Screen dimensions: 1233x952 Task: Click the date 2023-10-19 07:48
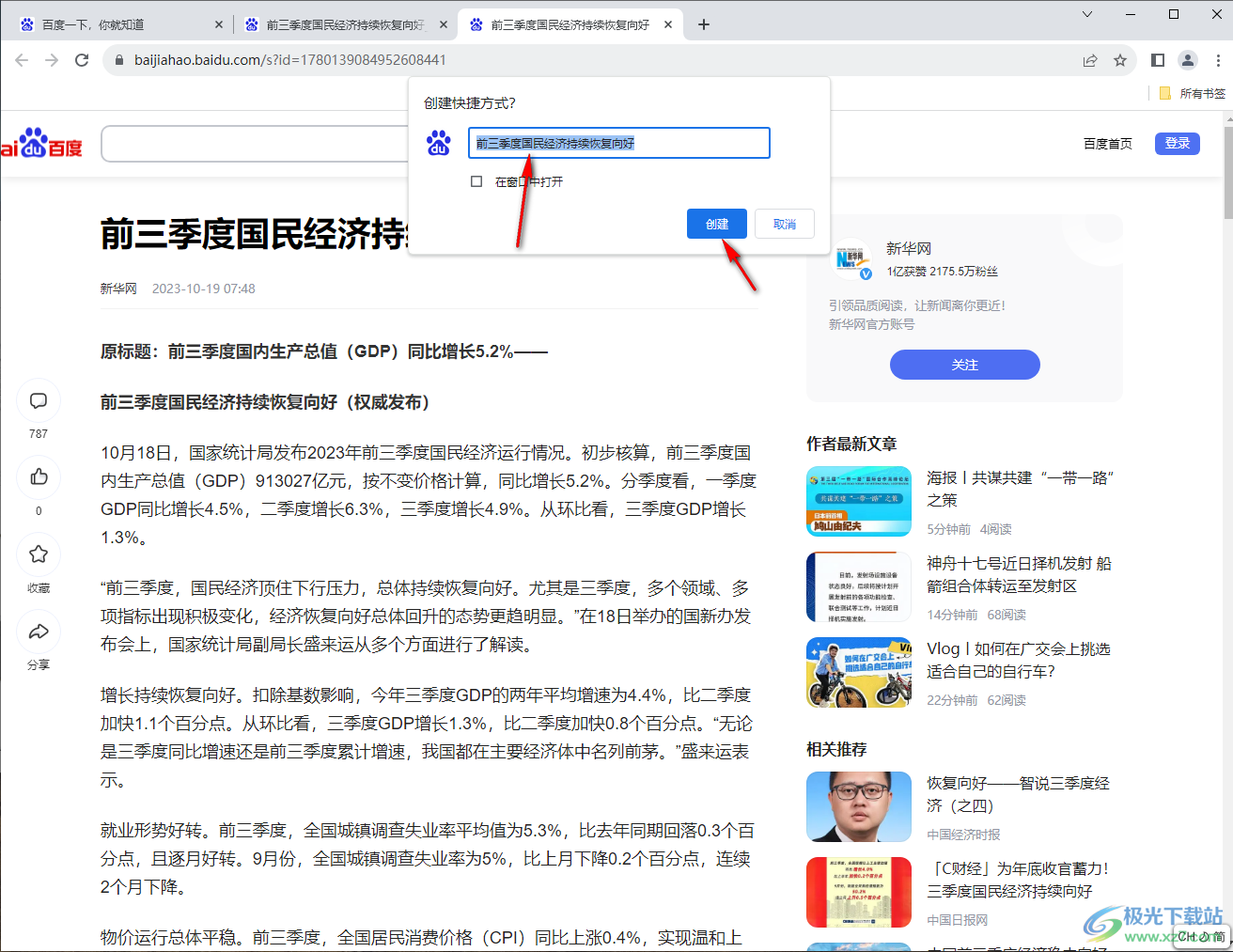tap(204, 289)
